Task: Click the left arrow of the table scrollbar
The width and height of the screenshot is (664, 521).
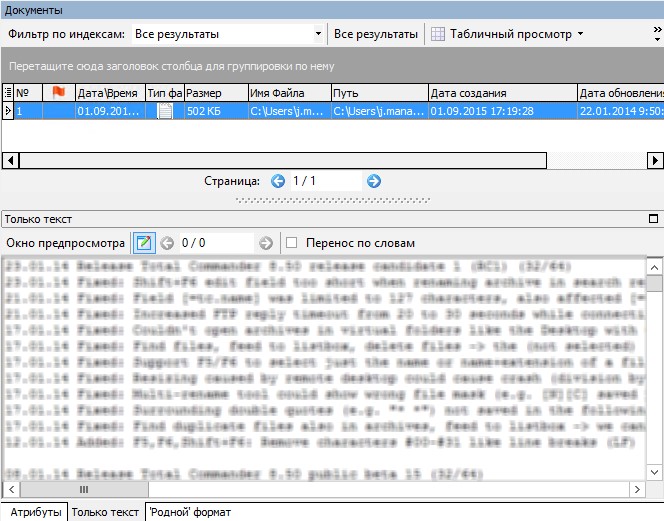Action: coord(11,161)
